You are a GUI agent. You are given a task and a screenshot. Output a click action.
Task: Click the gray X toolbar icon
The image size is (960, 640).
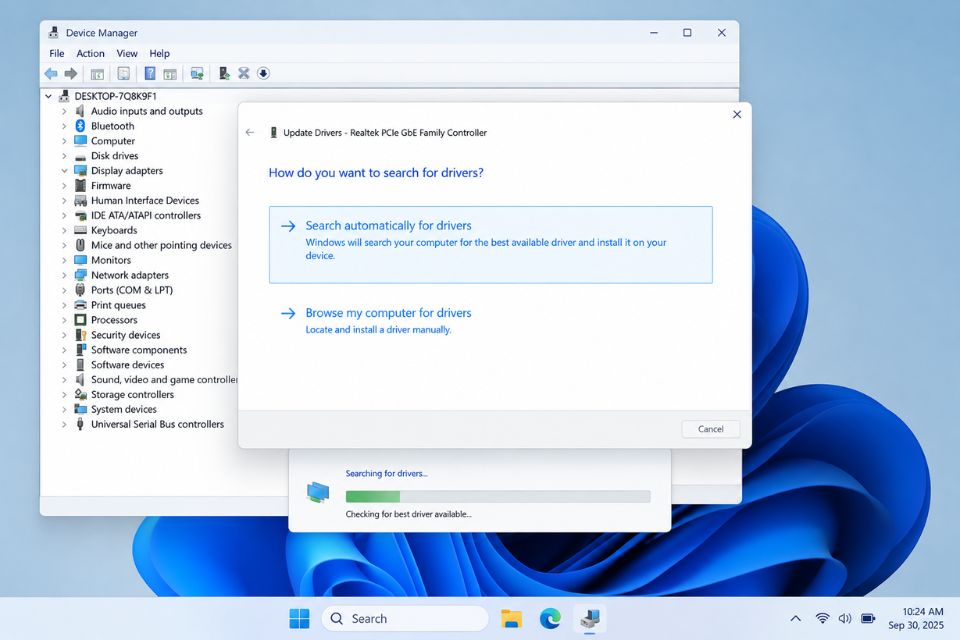(244, 73)
